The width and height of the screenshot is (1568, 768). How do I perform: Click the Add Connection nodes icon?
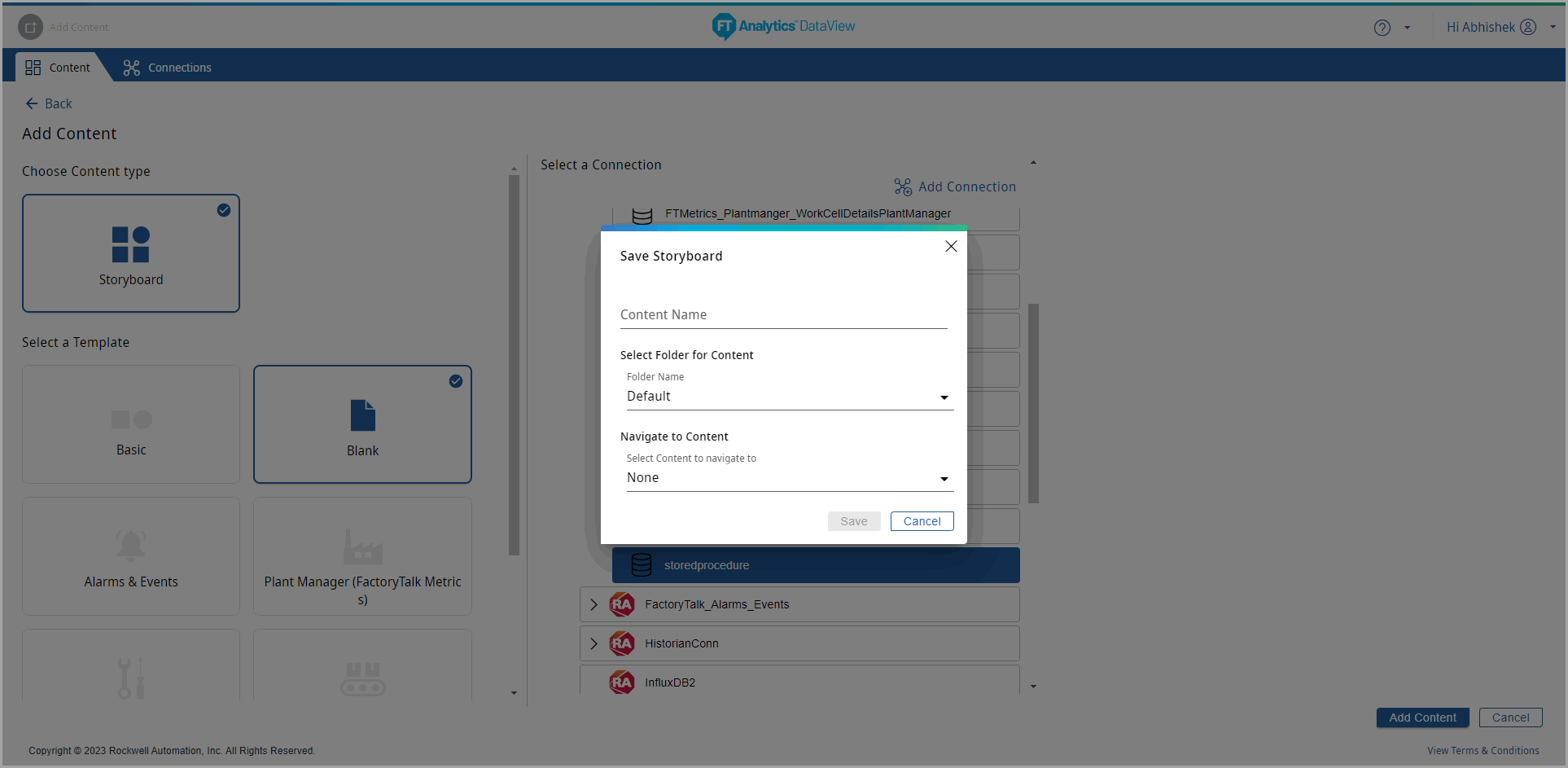click(903, 187)
